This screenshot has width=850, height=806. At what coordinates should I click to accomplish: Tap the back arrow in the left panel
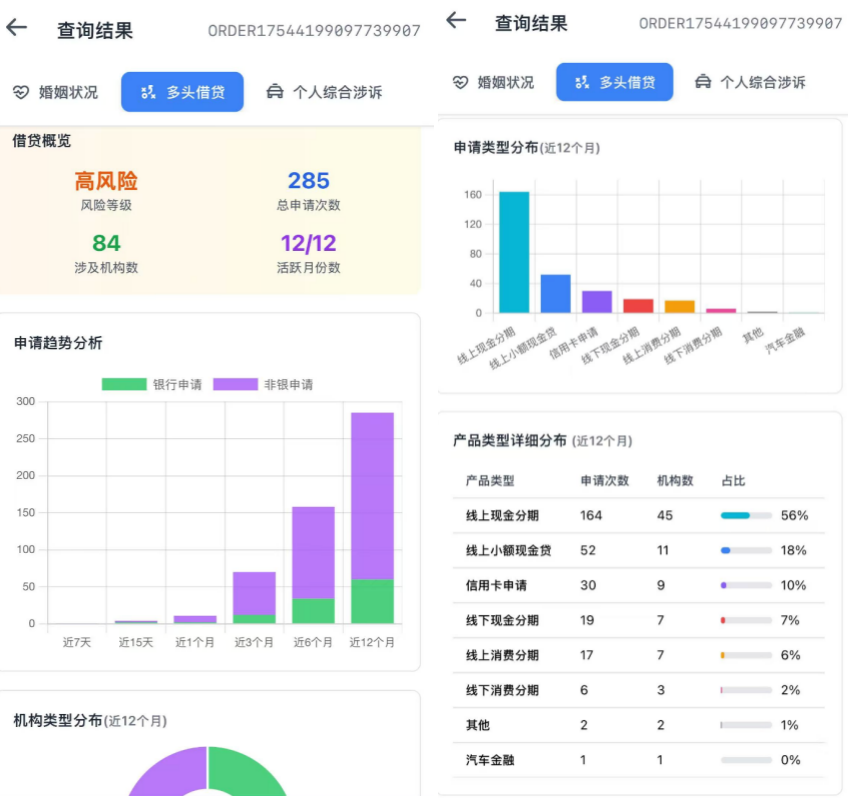click(x=17, y=27)
